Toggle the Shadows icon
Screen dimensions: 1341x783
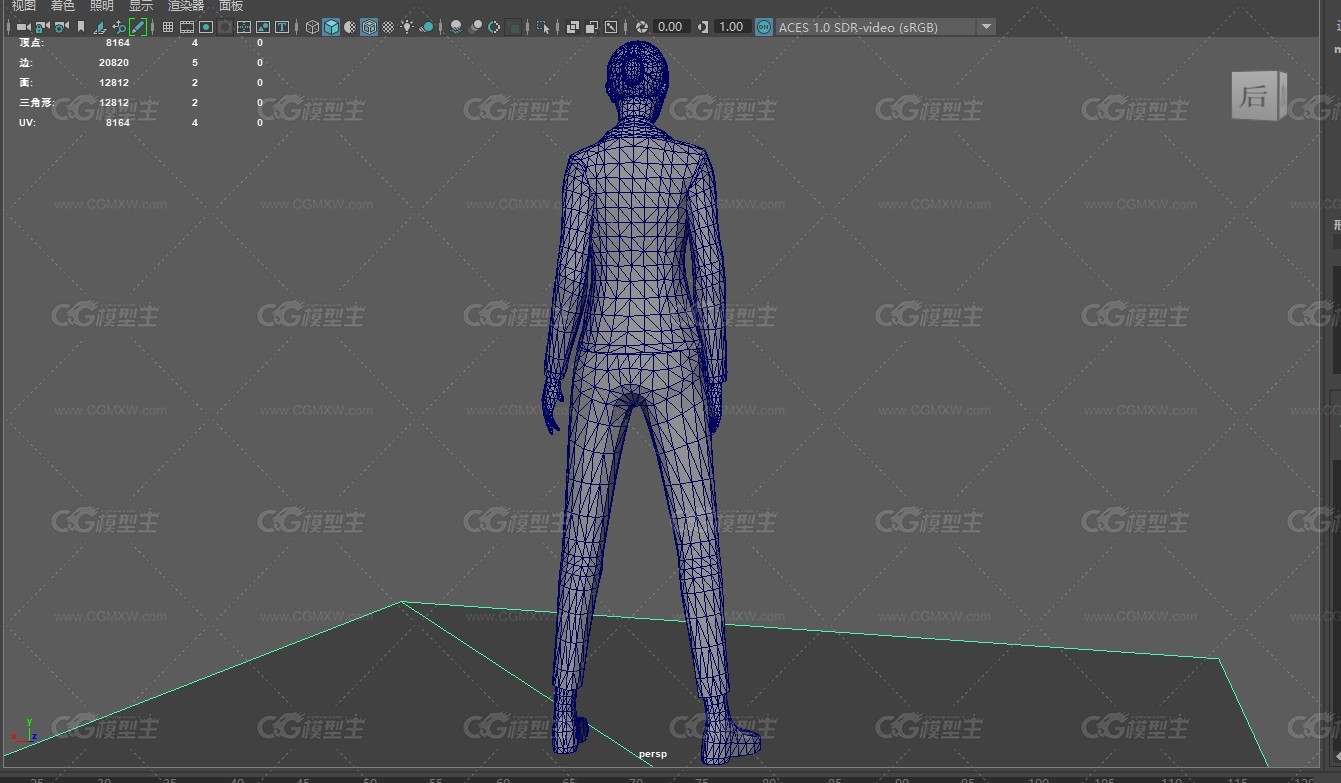coord(426,27)
